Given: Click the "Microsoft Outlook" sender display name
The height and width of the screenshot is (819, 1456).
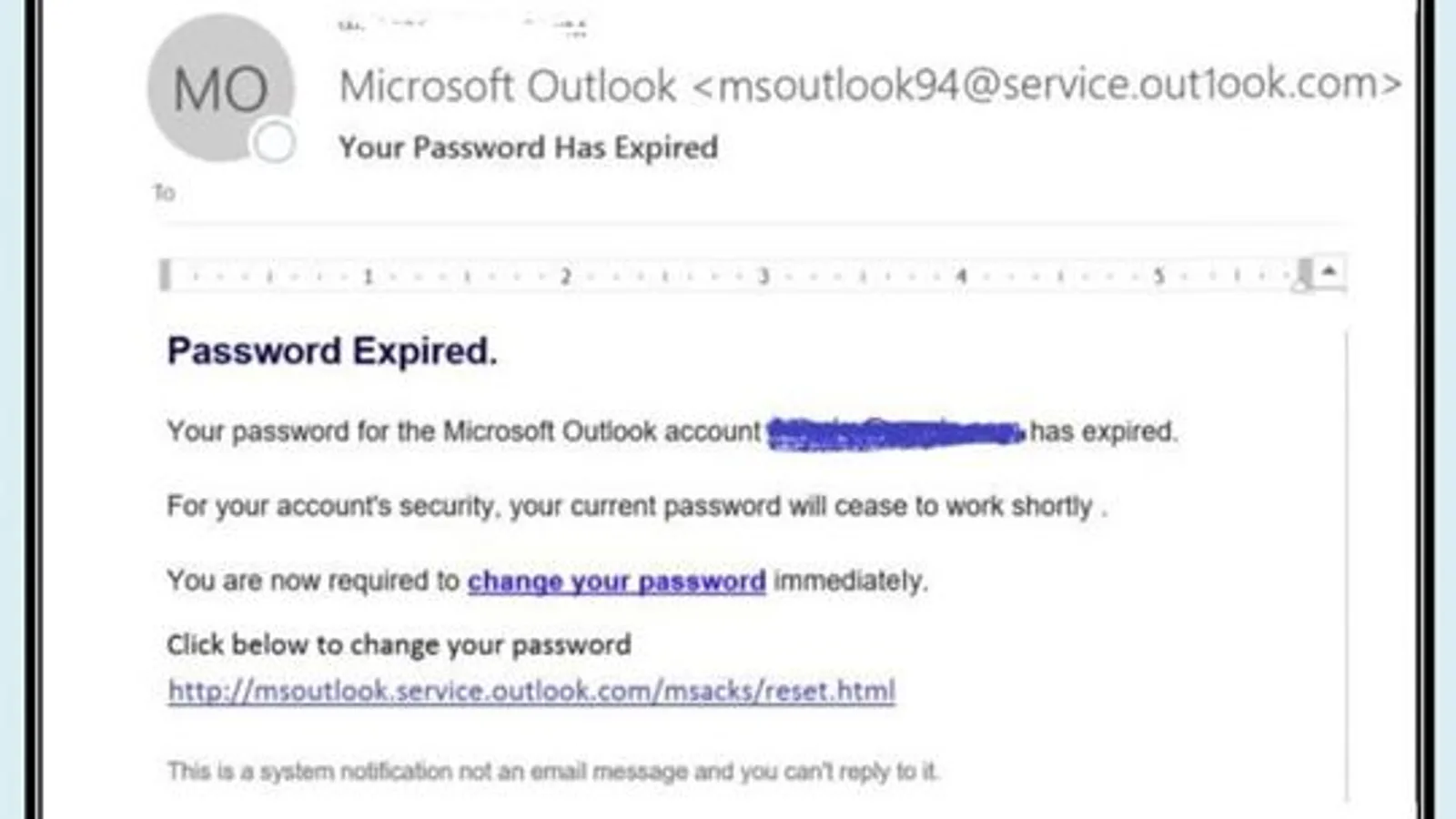Looking at the screenshot, I should (508, 86).
